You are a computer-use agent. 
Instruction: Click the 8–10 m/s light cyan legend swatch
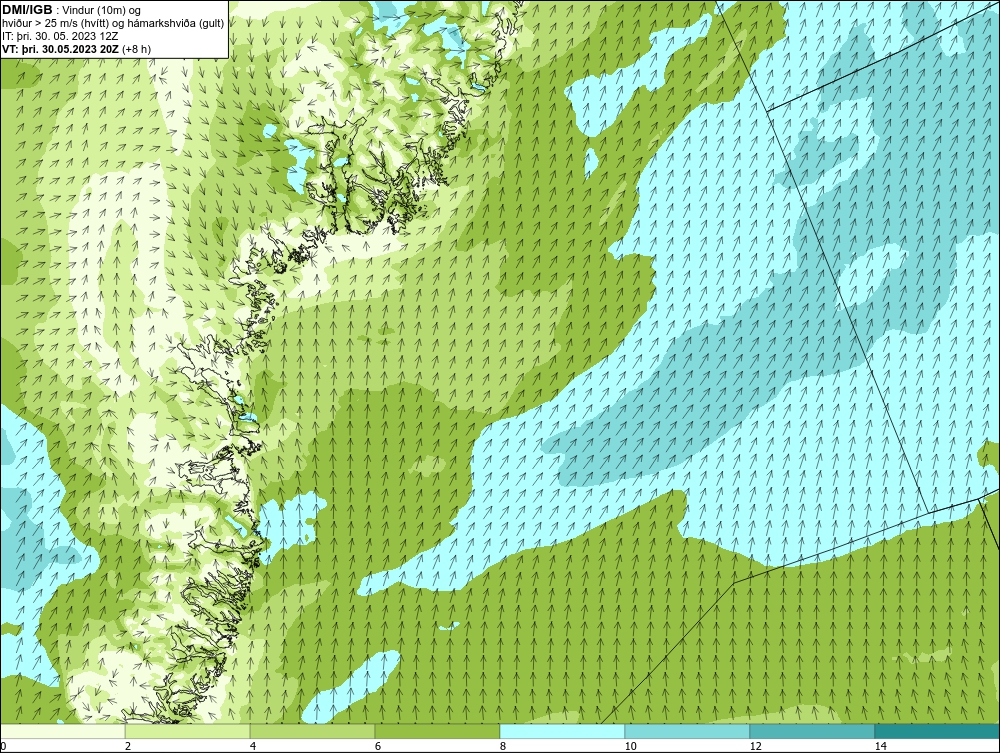562,731
